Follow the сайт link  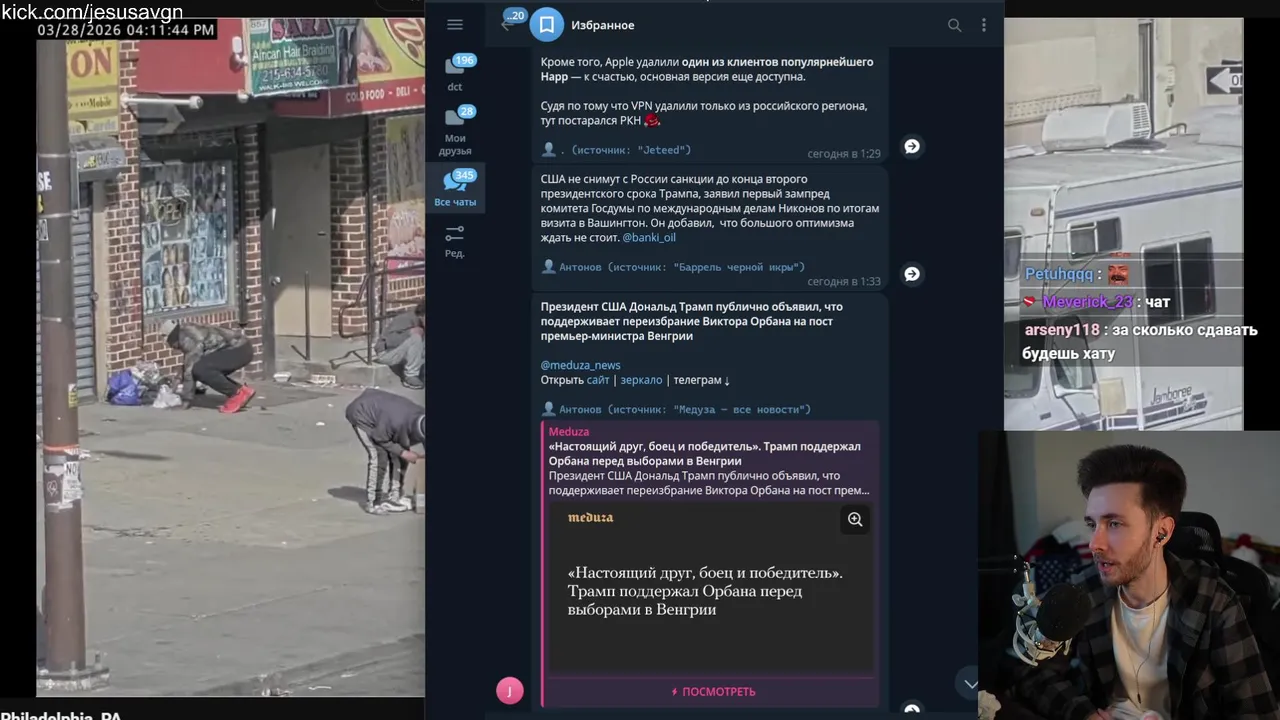[x=598, y=380]
